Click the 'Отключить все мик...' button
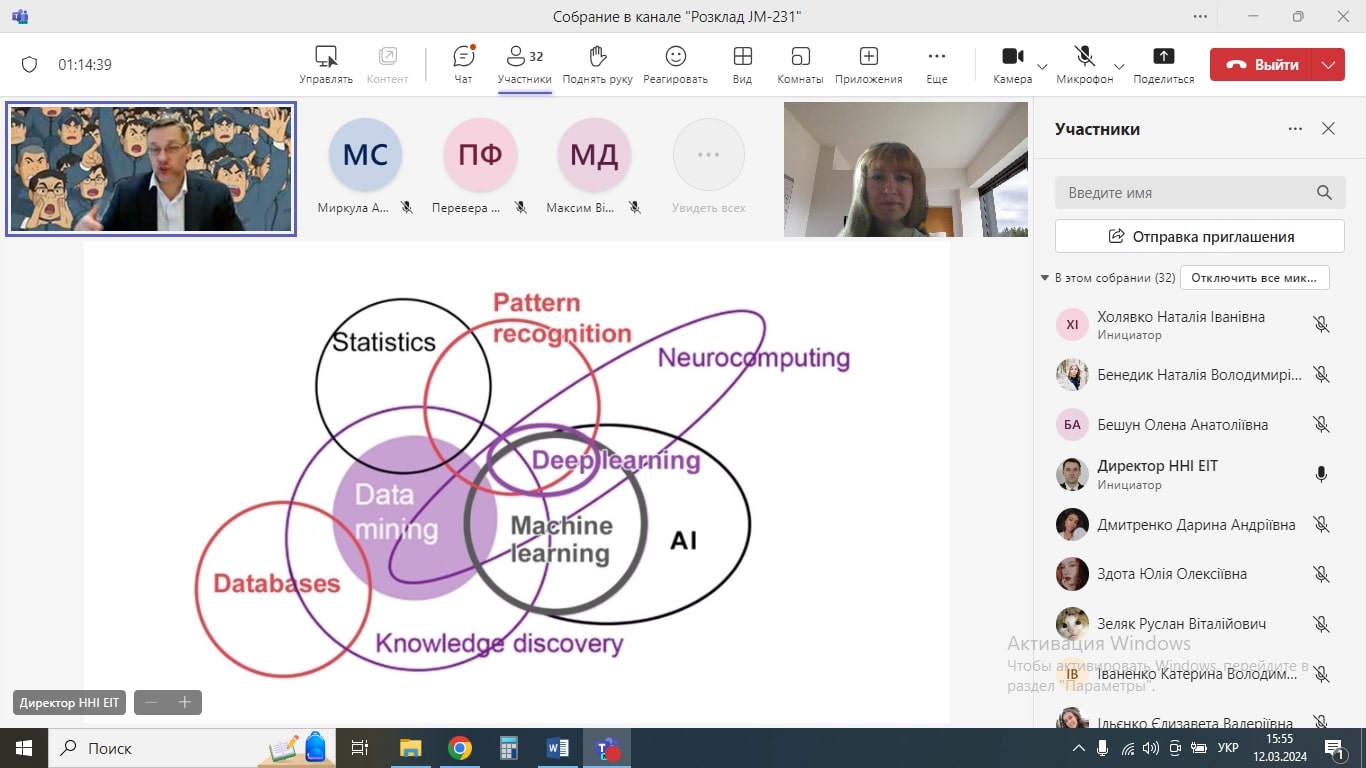The width and height of the screenshot is (1366, 768). coord(1254,277)
